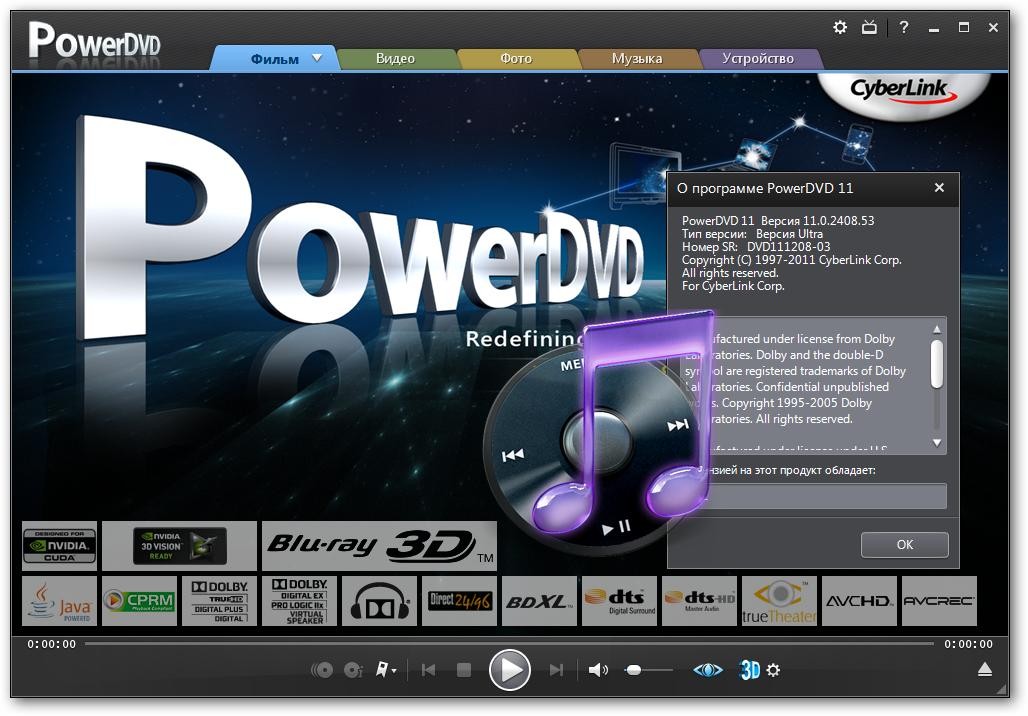The height and width of the screenshot is (716, 1028).
Task: Open help question mark icon
Action: (x=904, y=28)
